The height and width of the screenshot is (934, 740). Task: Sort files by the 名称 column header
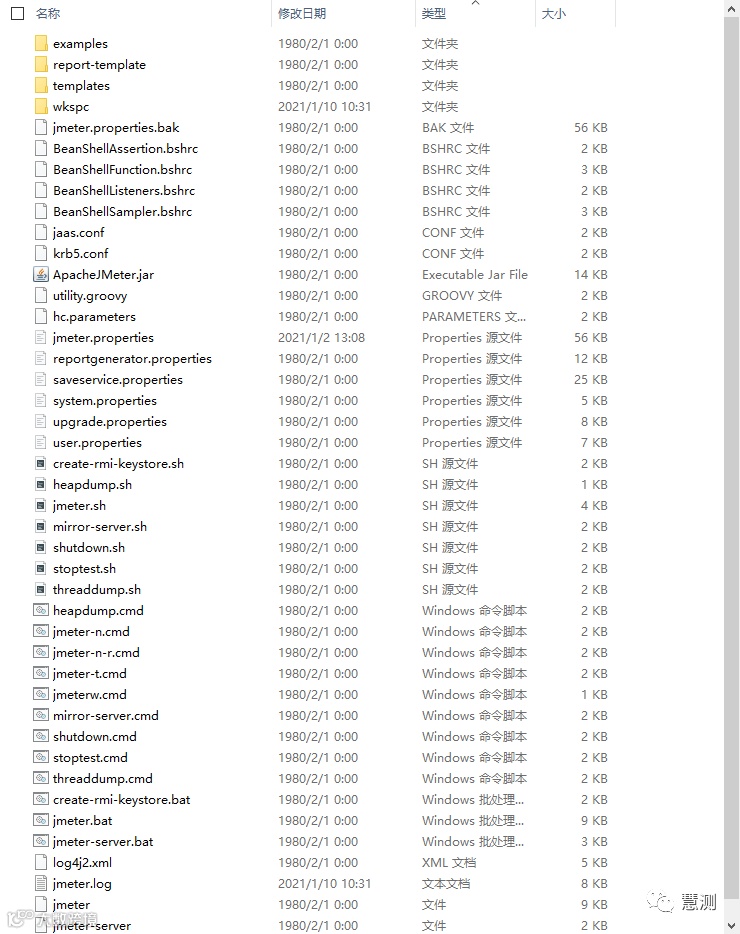[x=48, y=13]
